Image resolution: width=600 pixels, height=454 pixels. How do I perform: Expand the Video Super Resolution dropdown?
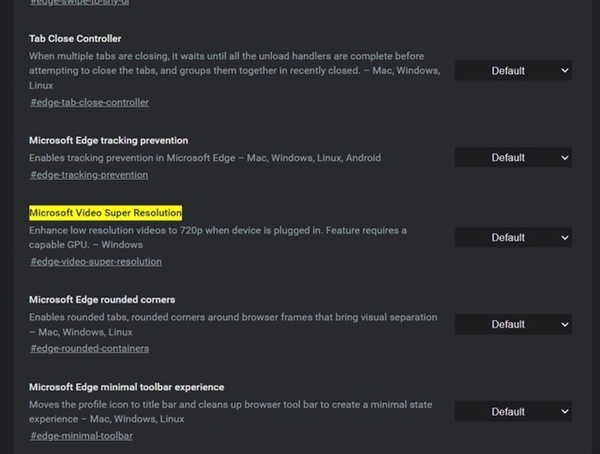[514, 238]
